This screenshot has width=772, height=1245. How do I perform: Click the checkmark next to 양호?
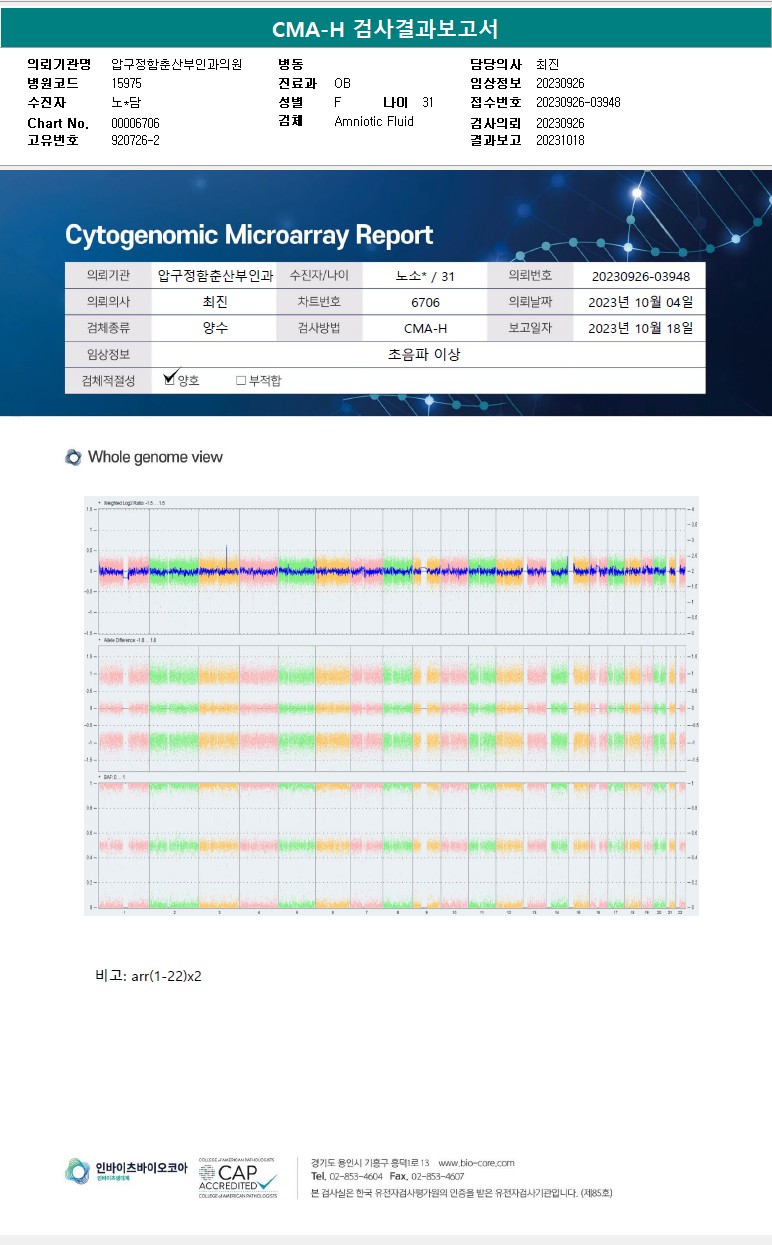pos(170,376)
